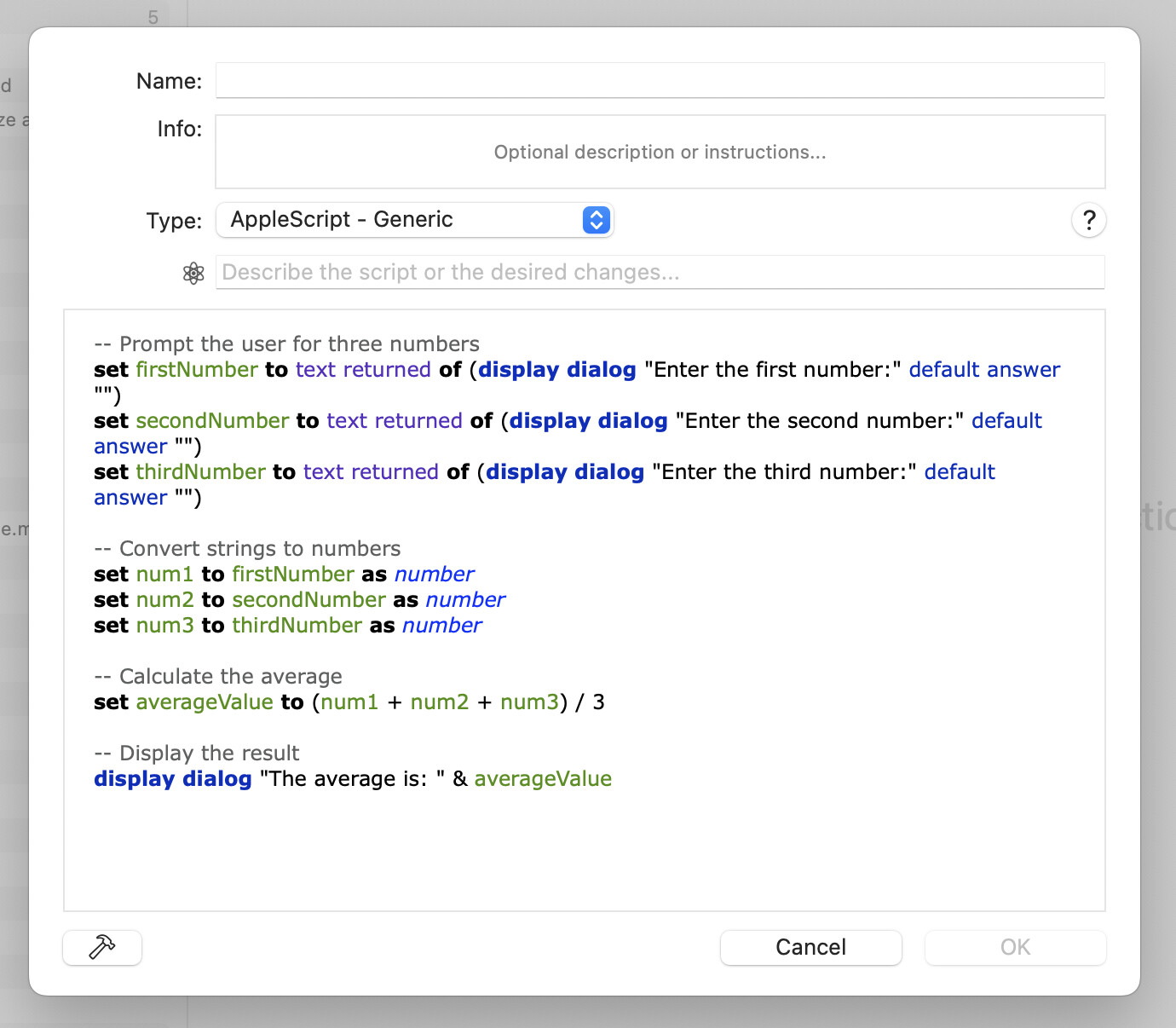Click the hammer compile script button
1176x1028 pixels.
pos(102,947)
